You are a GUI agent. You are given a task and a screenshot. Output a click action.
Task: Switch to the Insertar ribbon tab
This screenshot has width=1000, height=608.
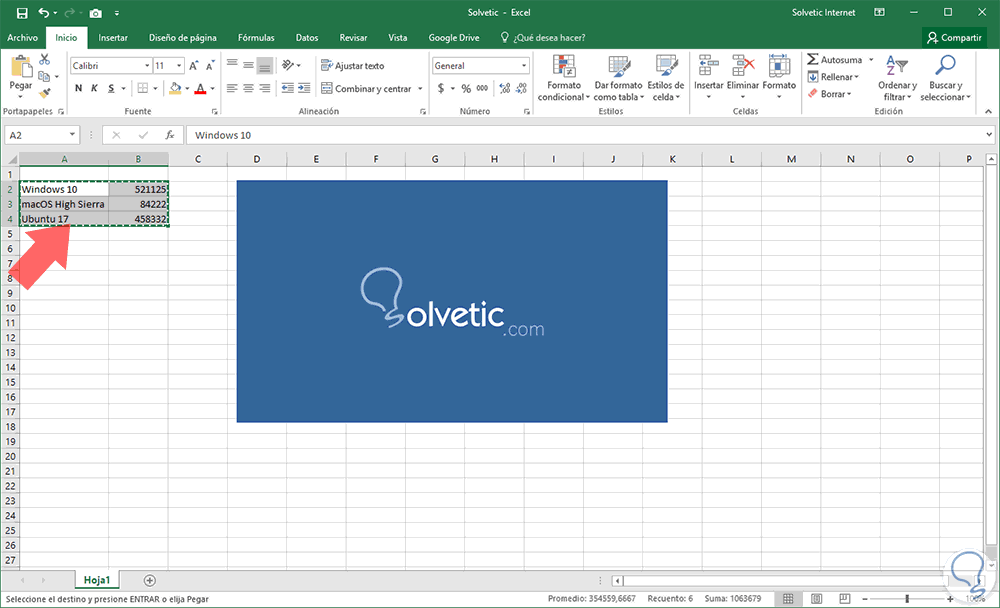113,38
